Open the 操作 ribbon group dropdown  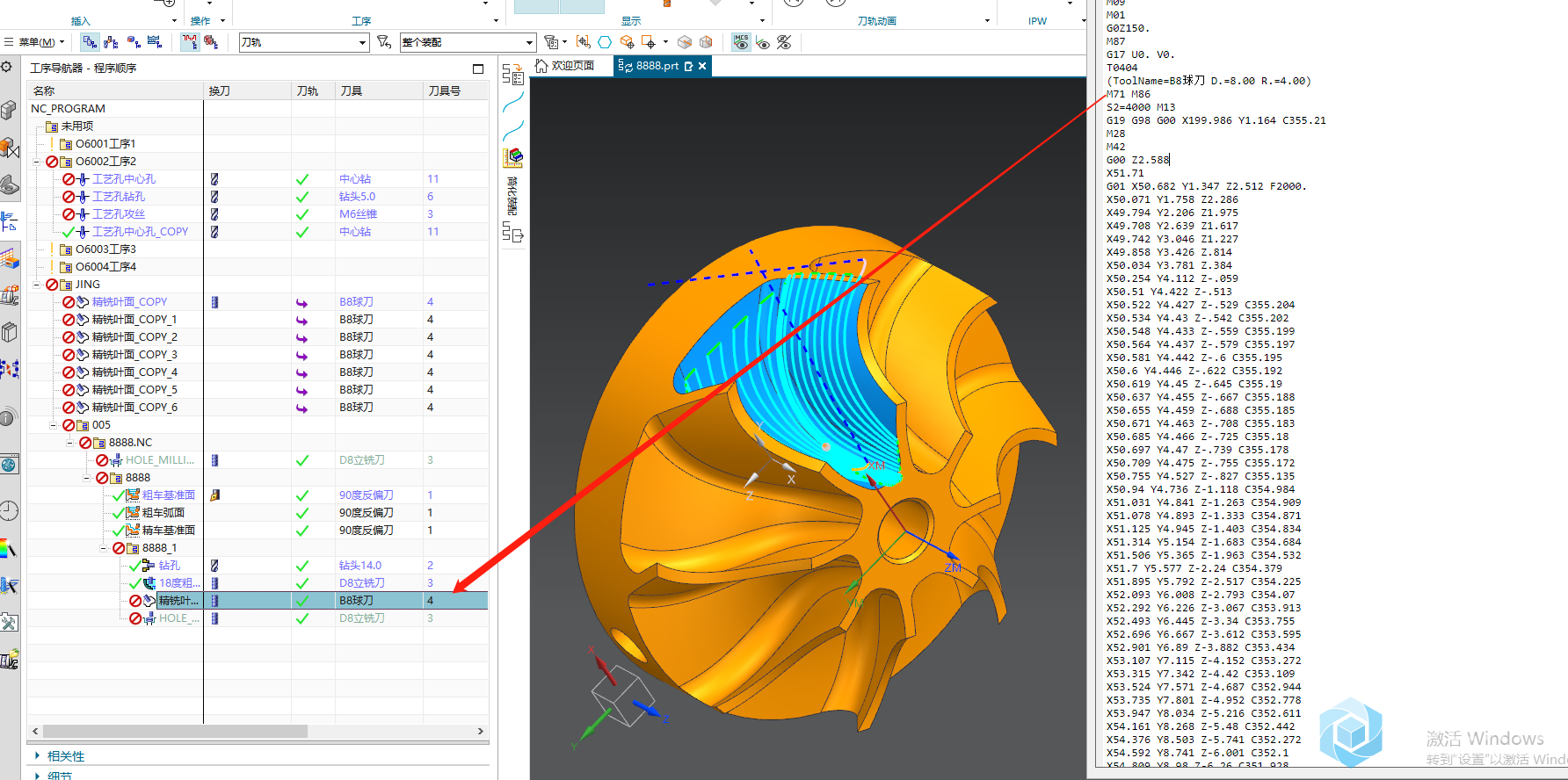tap(222, 21)
